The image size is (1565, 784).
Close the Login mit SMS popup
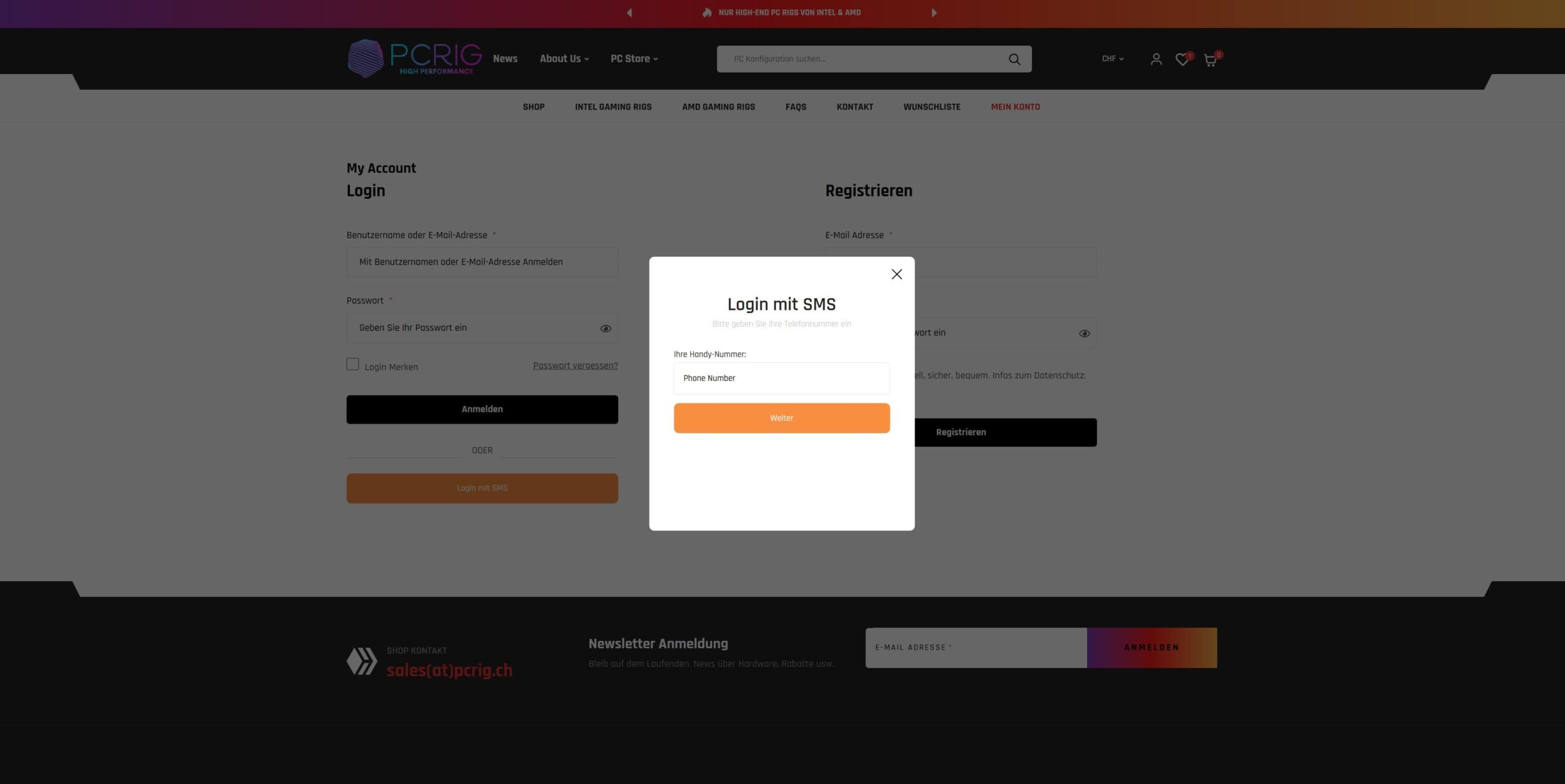pos(896,274)
